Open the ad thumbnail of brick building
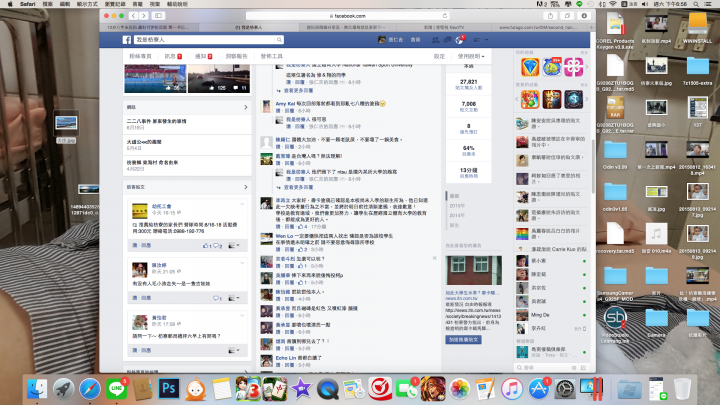The width and height of the screenshot is (720, 405). click(473, 271)
